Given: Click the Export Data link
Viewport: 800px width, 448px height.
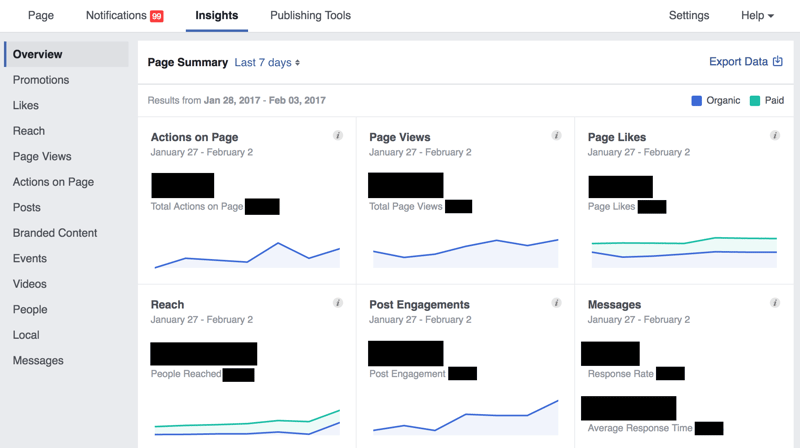Looking at the screenshot, I should (738, 62).
